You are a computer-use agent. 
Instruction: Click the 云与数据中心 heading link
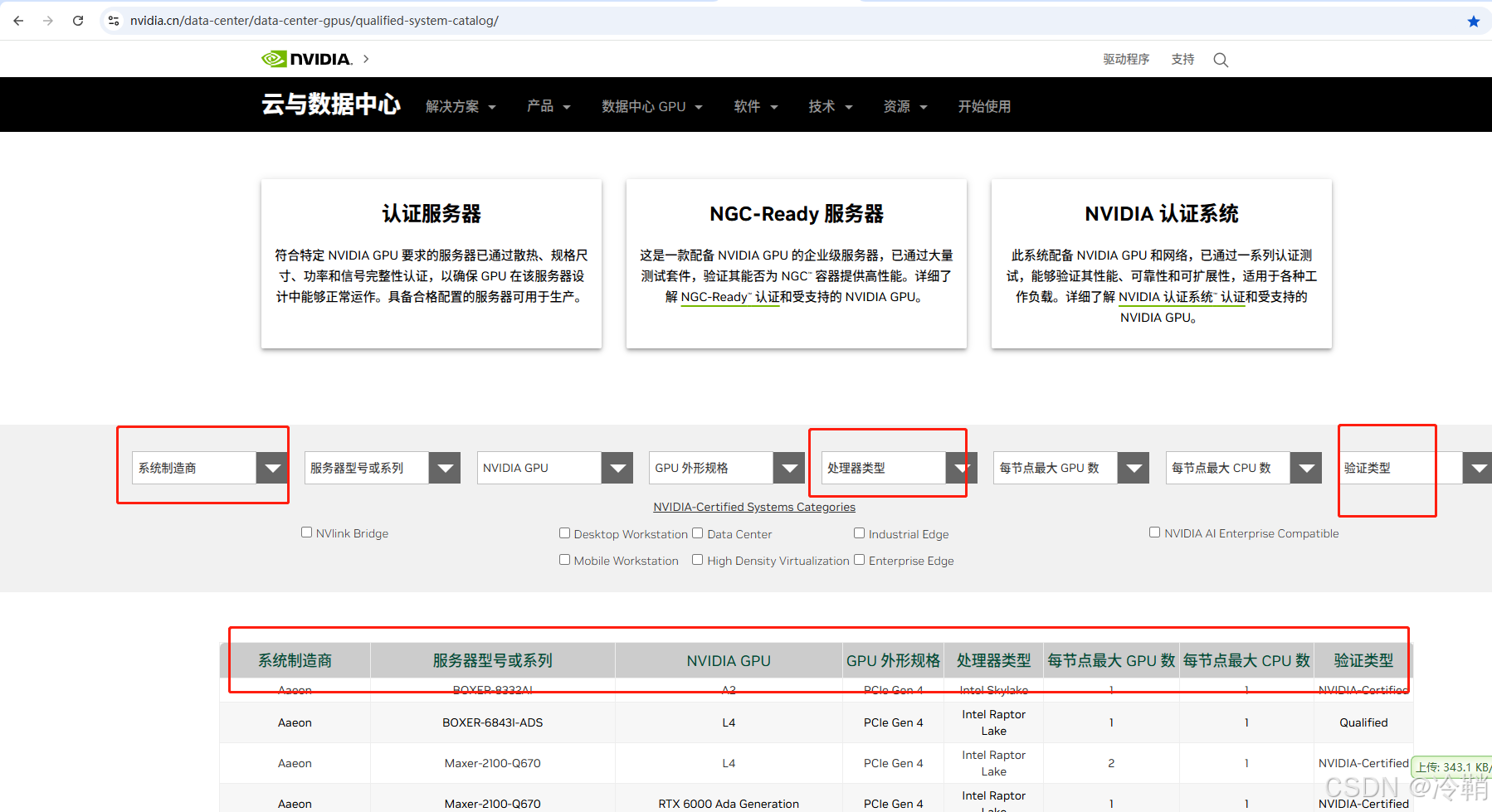click(331, 105)
